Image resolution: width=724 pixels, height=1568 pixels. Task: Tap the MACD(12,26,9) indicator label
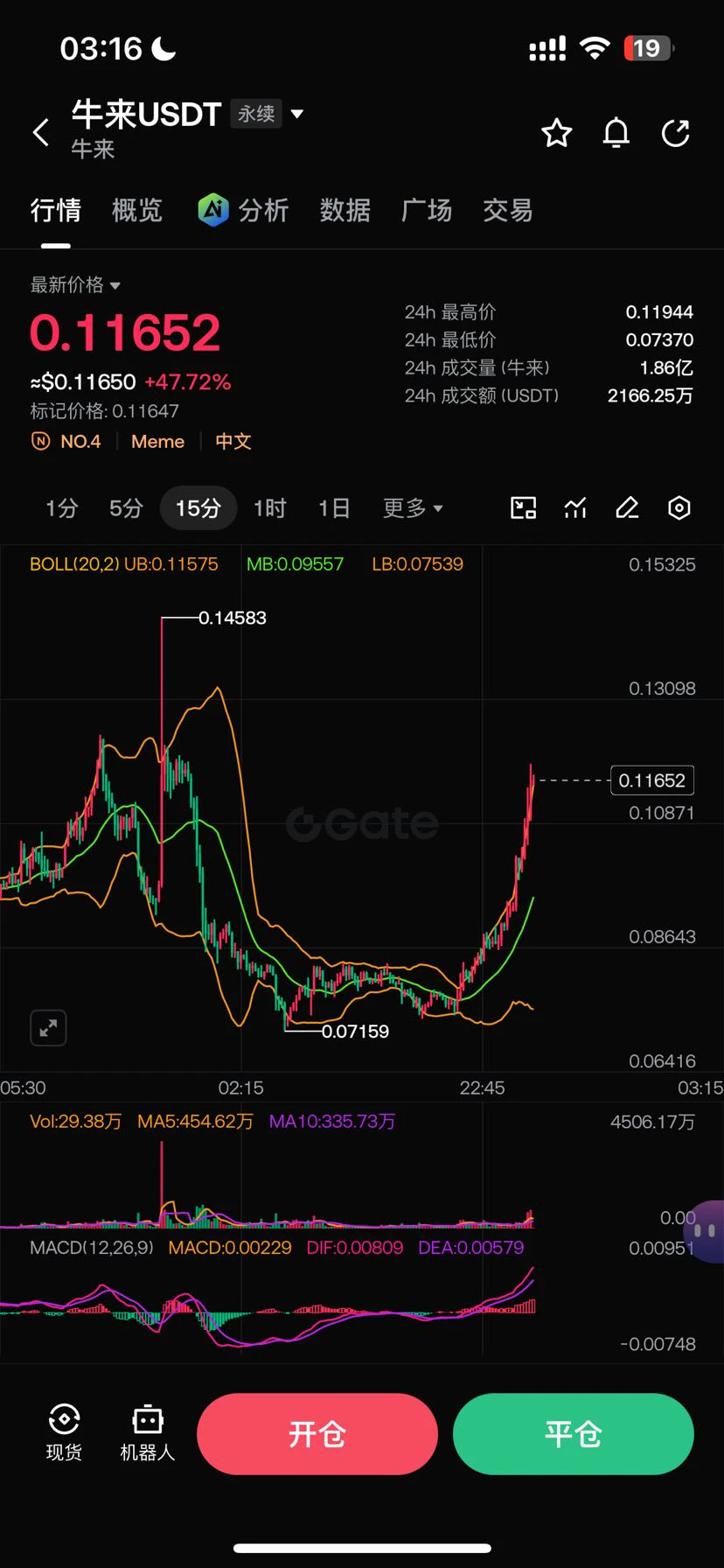click(x=92, y=1247)
